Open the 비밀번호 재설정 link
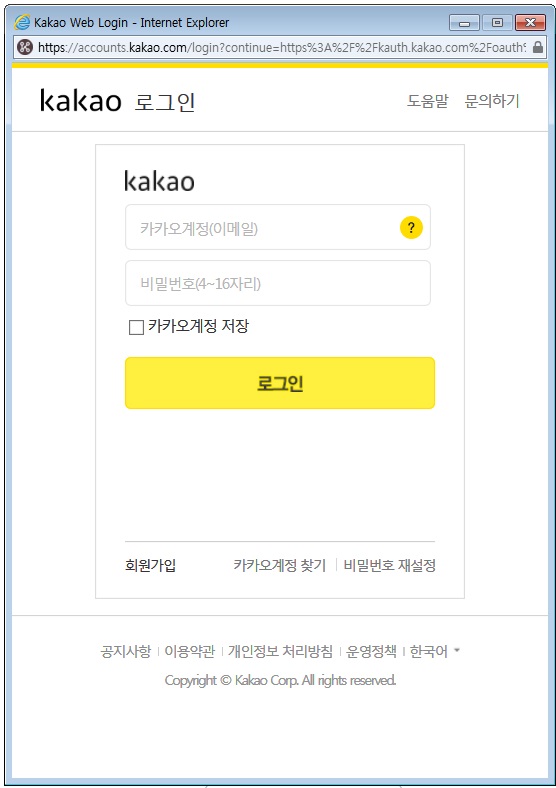The height and width of the screenshot is (788, 556). (x=389, y=565)
